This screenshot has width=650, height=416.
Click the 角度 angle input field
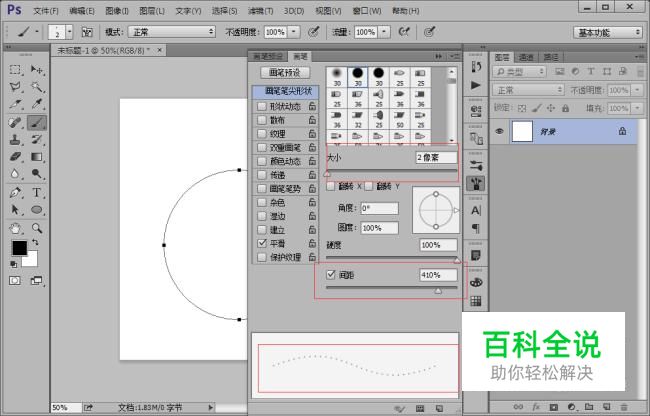[379, 208]
